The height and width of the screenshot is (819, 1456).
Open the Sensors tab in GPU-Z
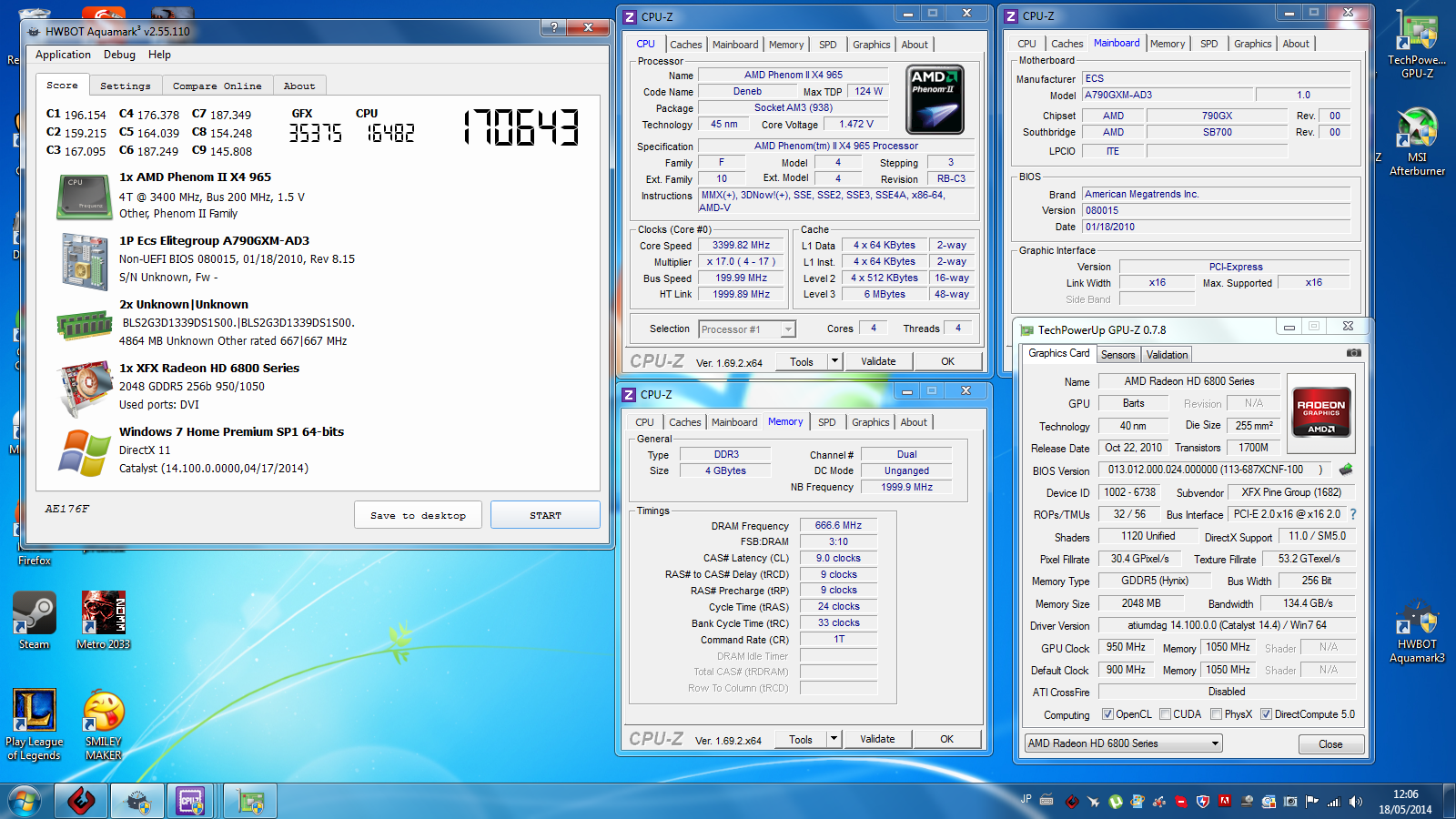1117,355
